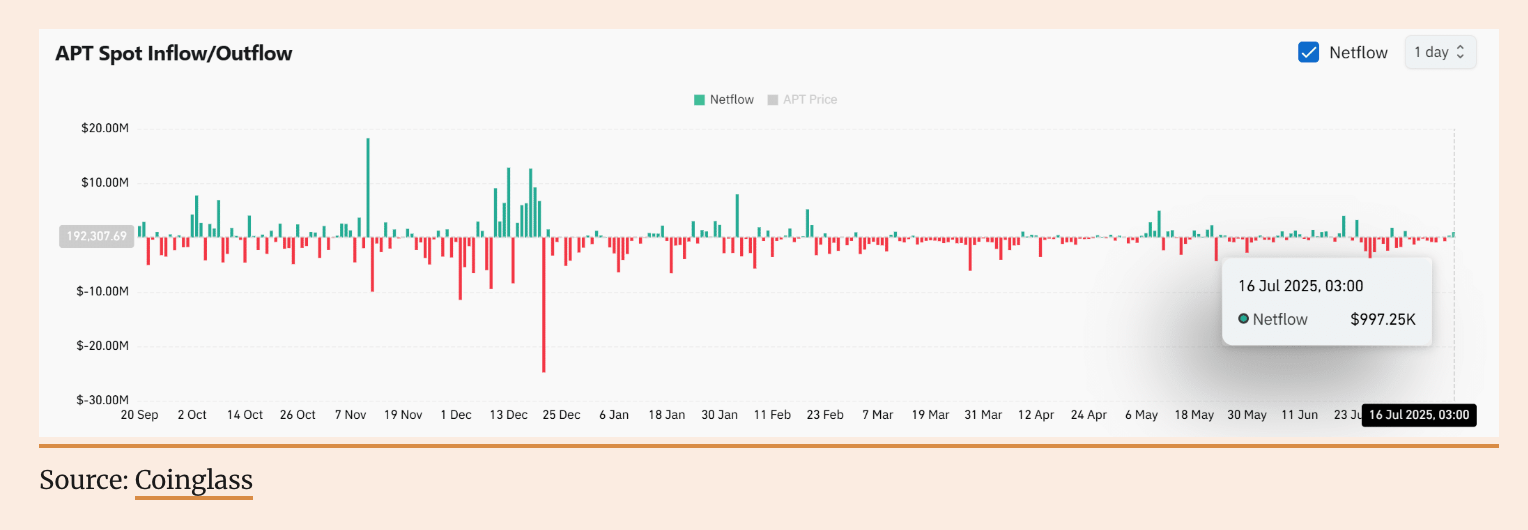1528x530 pixels.
Task: Click the tallest green bar in mid-November
Action: (368, 185)
